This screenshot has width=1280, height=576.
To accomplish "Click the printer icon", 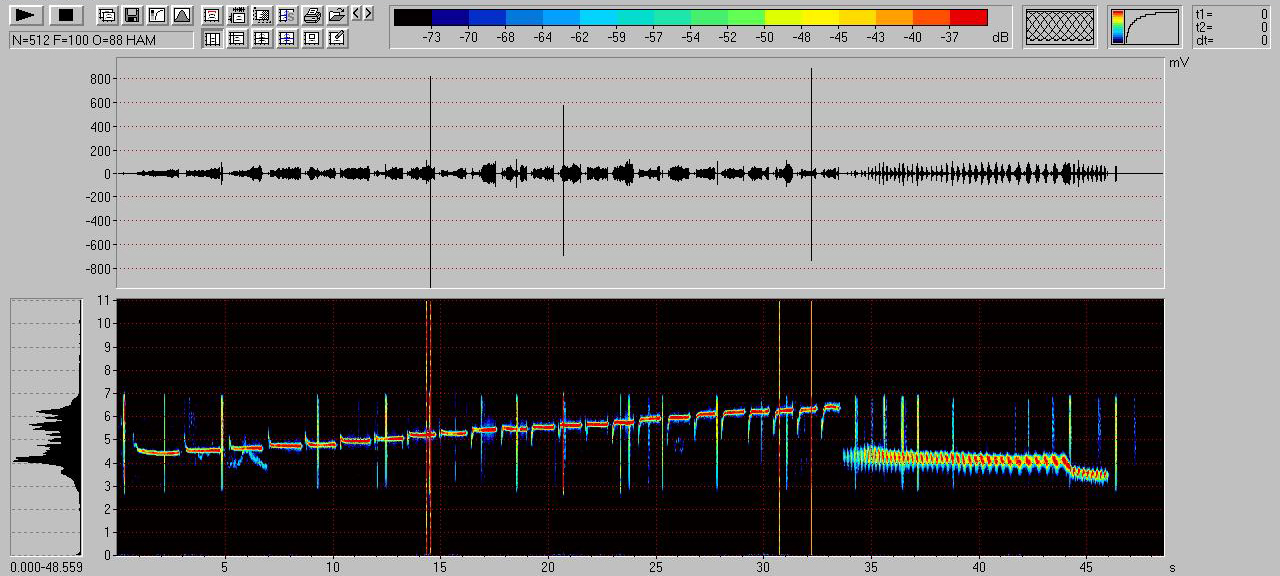I will click(x=312, y=15).
